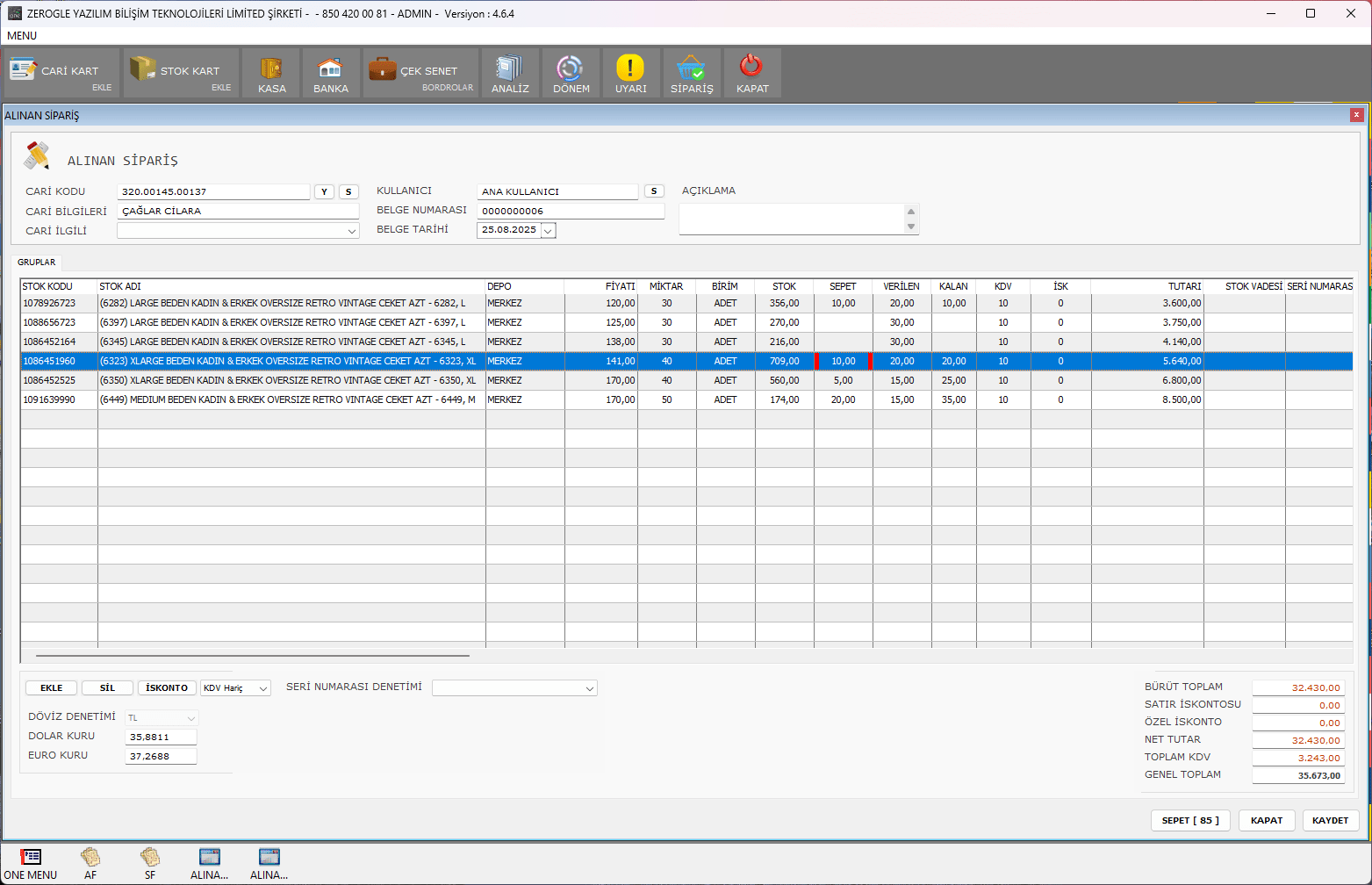The image size is (1372, 885).
Task: Click the Y button next to Cari Kodu
Action: (x=324, y=191)
